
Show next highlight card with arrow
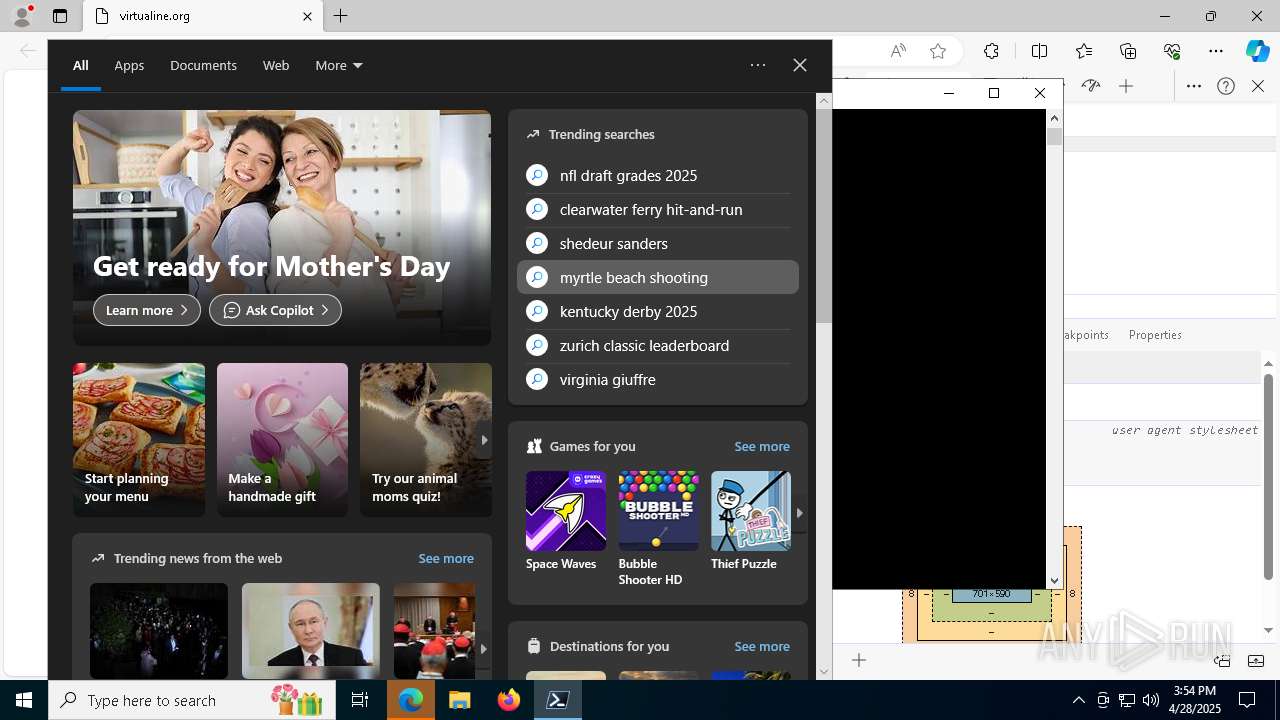pos(484,440)
